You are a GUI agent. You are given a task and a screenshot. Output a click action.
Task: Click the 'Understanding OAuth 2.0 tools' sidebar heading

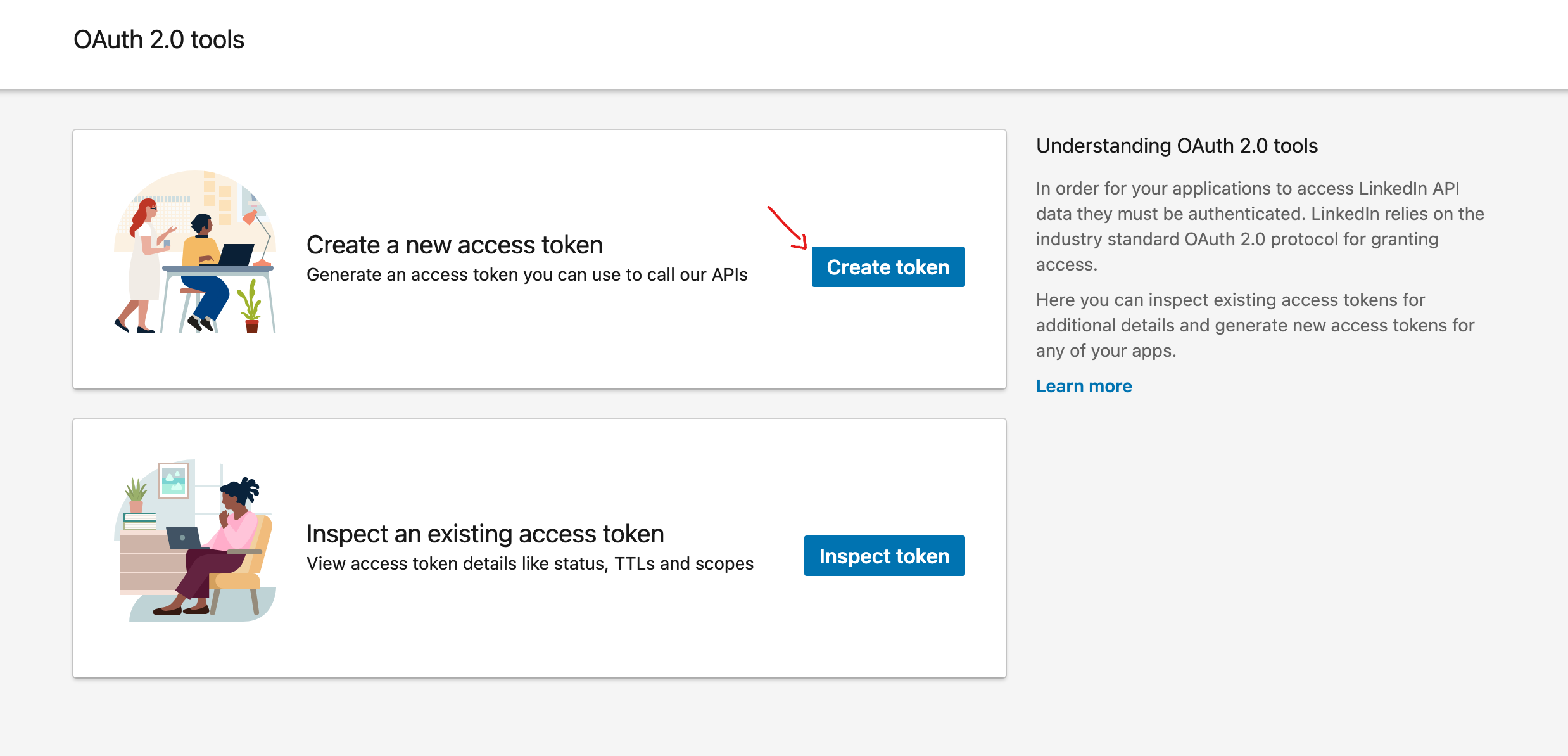1177,146
